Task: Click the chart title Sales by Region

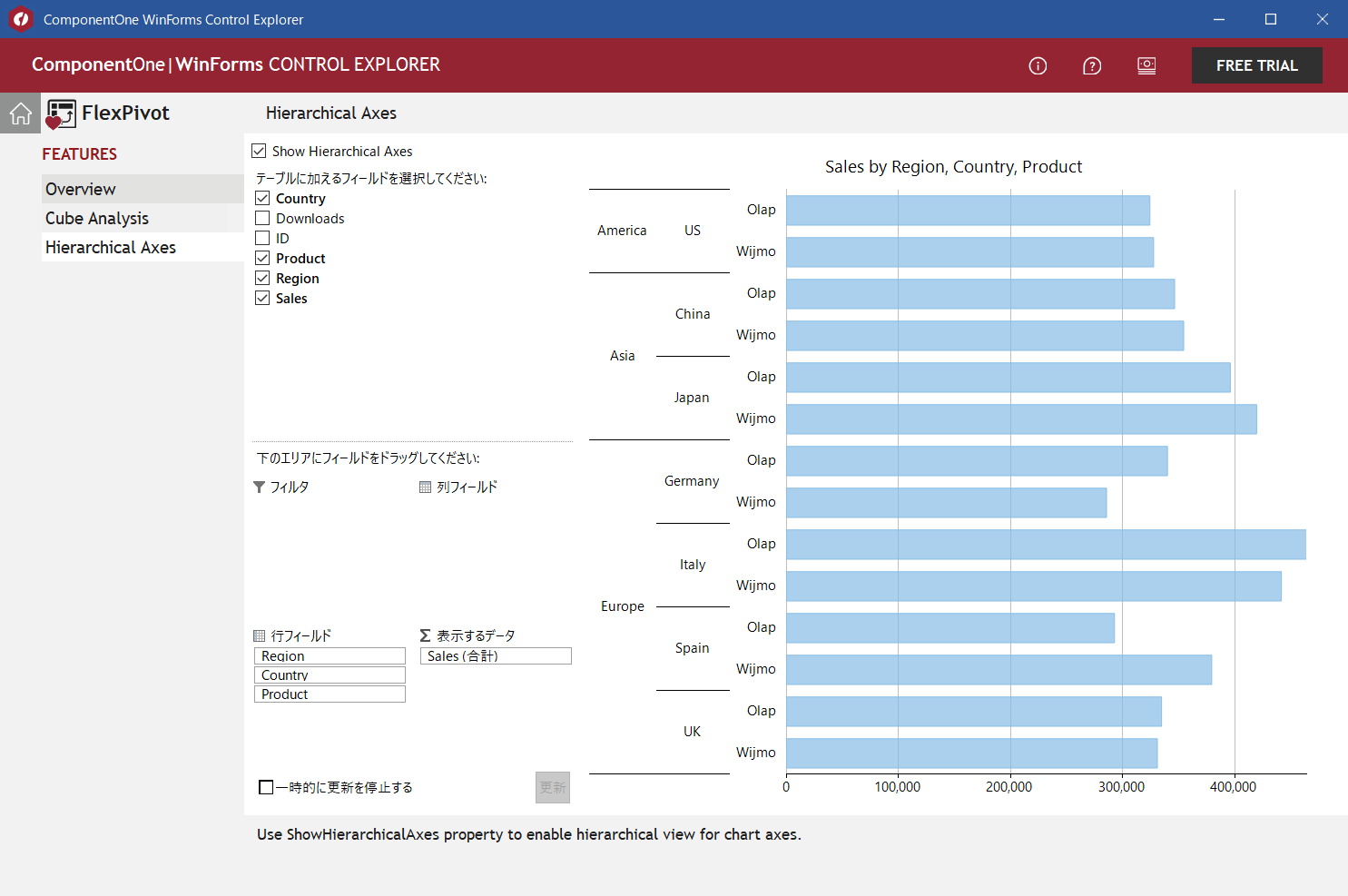Action: pos(953,166)
